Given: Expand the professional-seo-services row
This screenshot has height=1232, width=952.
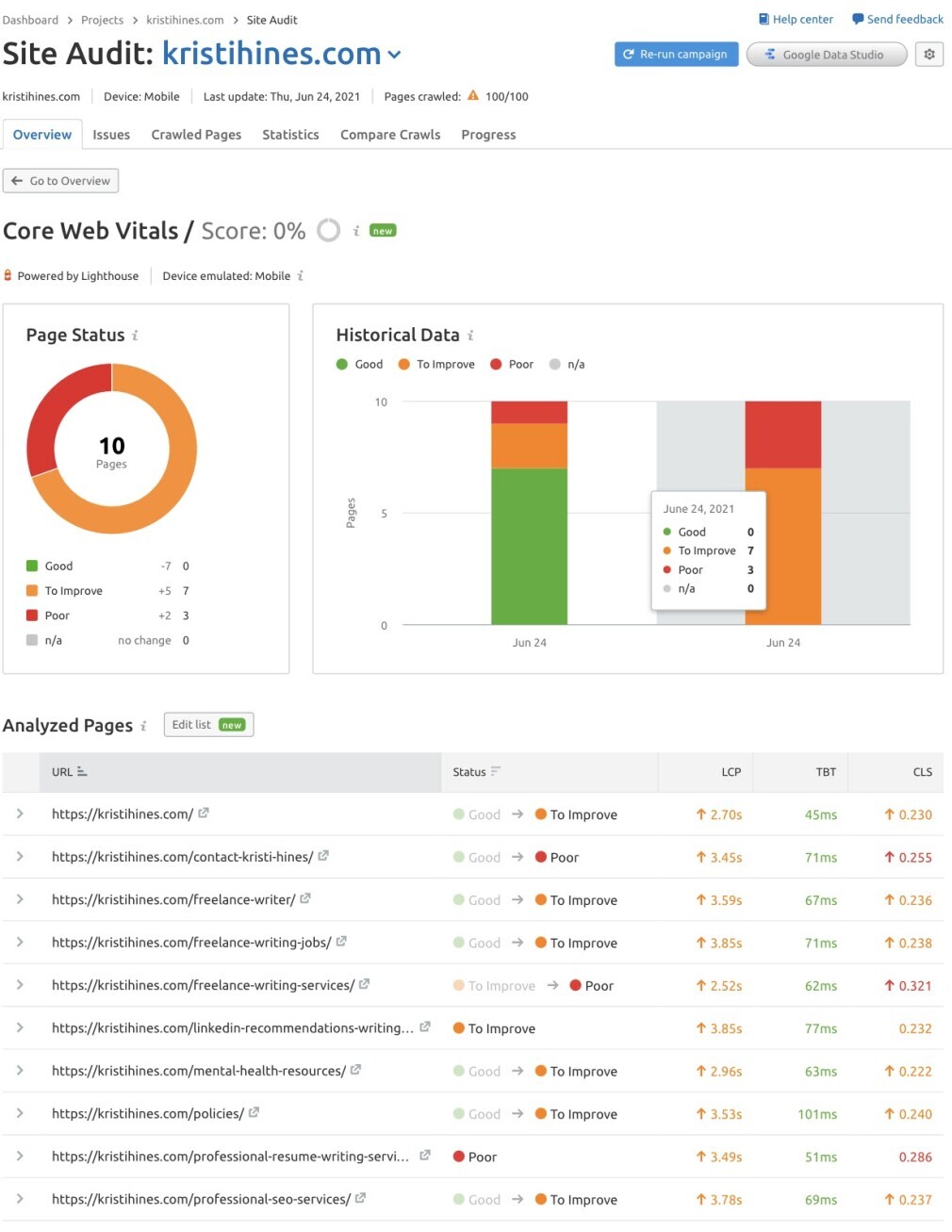Looking at the screenshot, I should [20, 1199].
